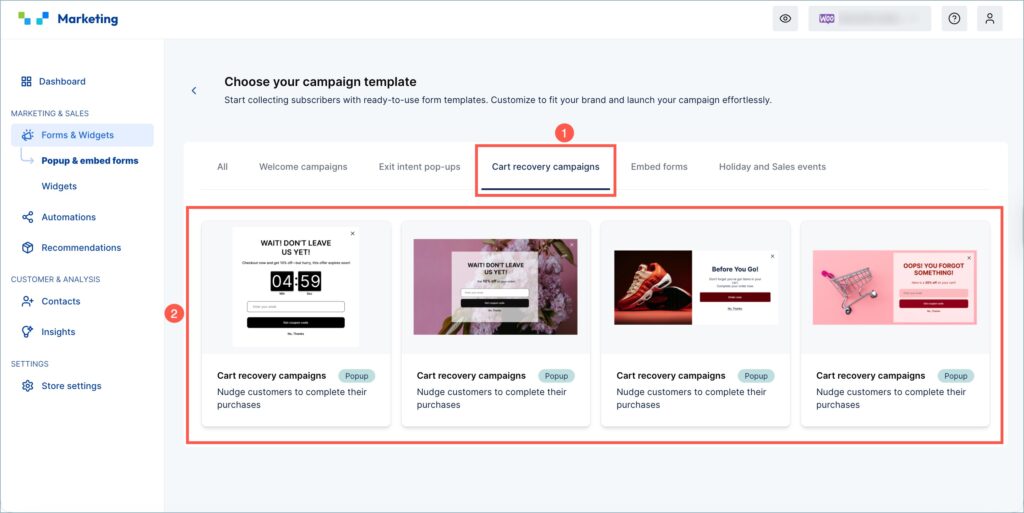Go to Automations
The height and width of the screenshot is (513, 1024).
click(69, 217)
